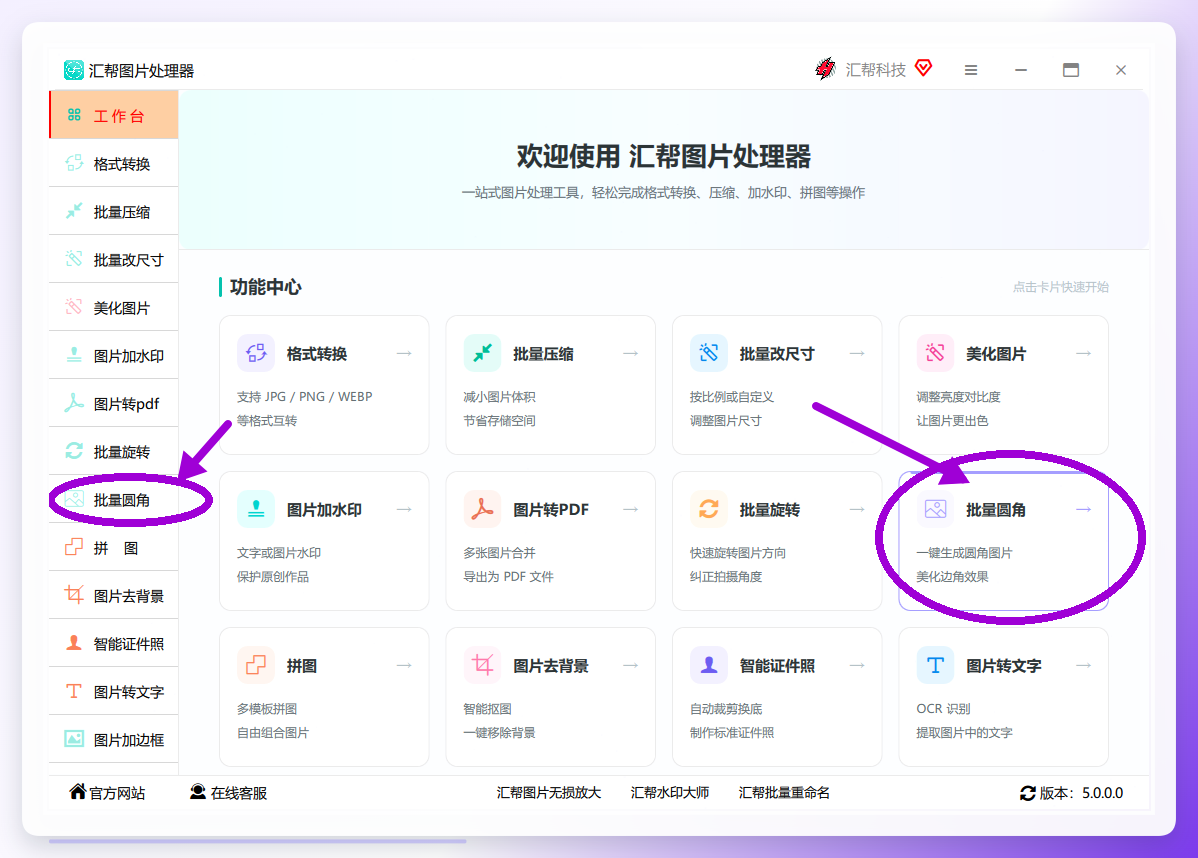Click the 拼图 card title

click(302, 665)
